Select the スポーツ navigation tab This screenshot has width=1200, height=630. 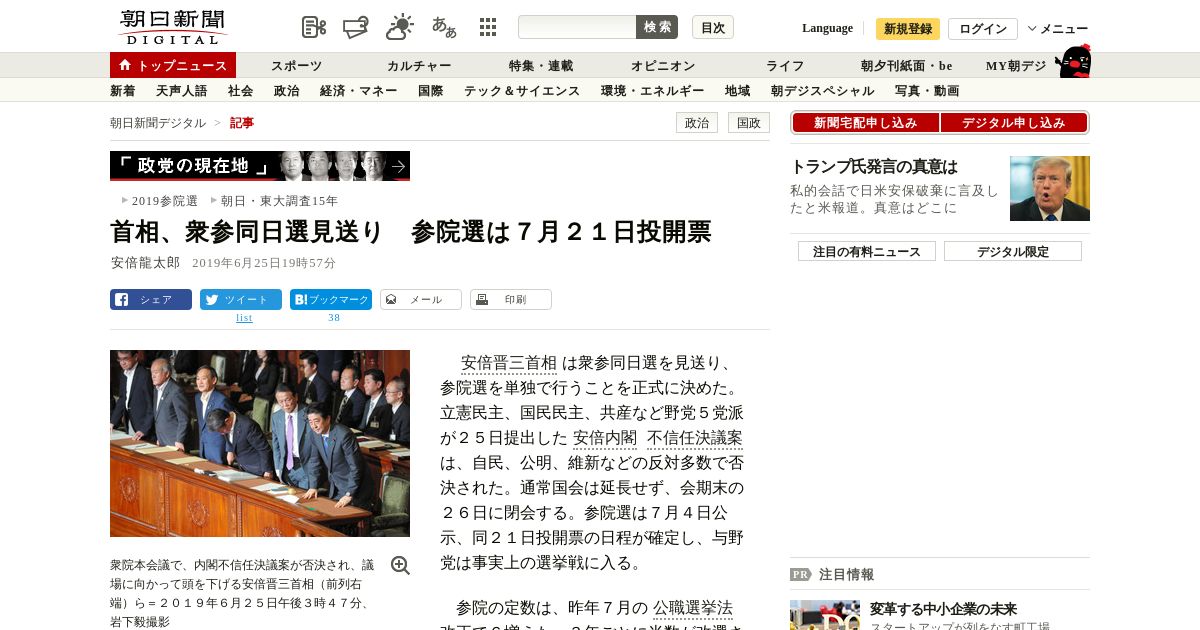(x=296, y=66)
